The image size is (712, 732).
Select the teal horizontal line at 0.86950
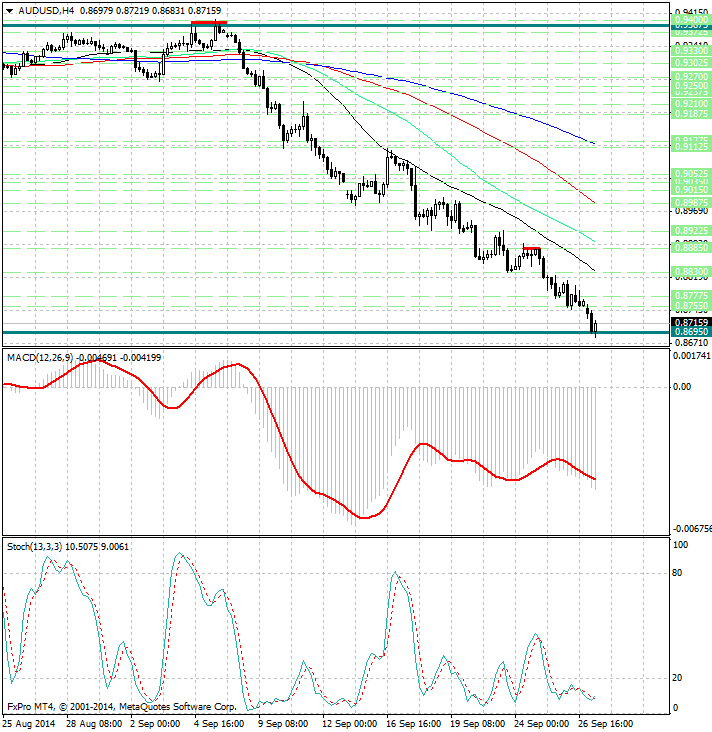pos(300,331)
